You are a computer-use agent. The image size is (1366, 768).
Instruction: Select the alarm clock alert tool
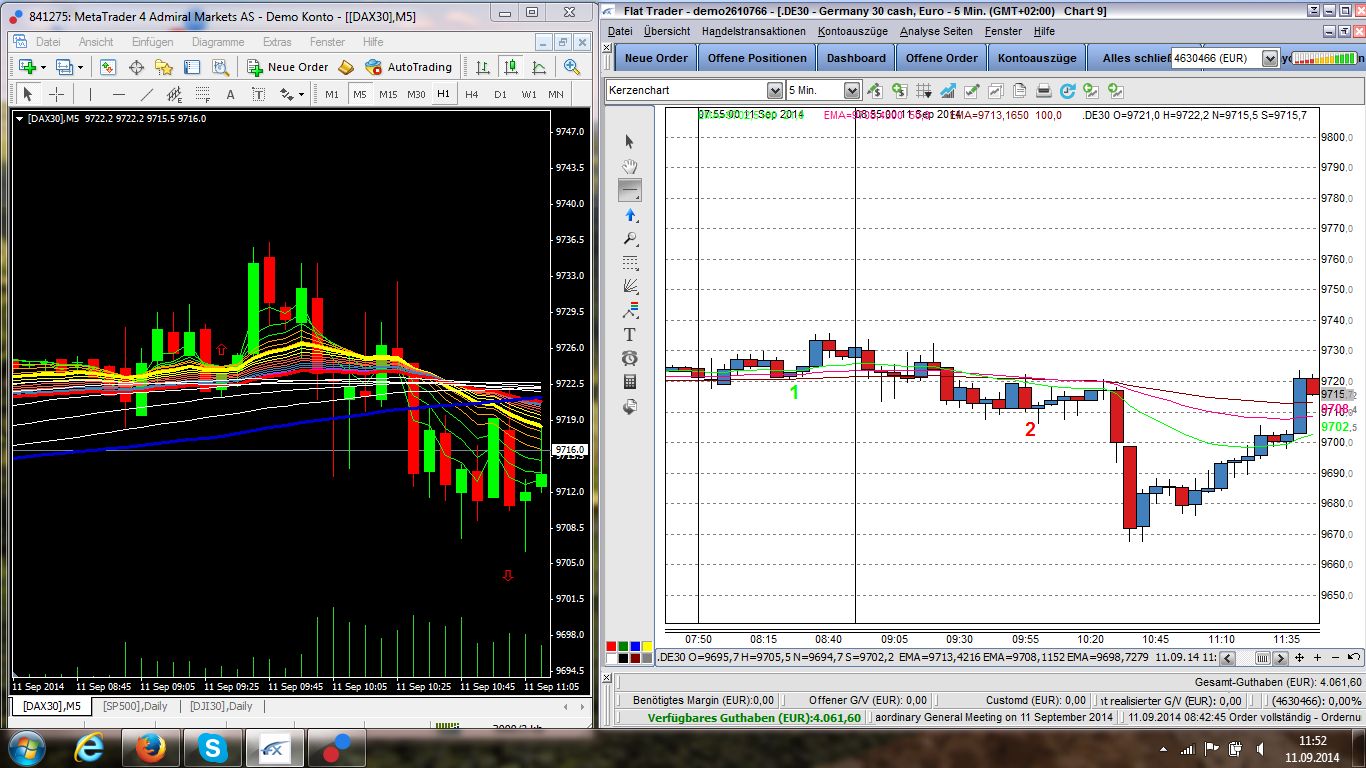coord(629,358)
